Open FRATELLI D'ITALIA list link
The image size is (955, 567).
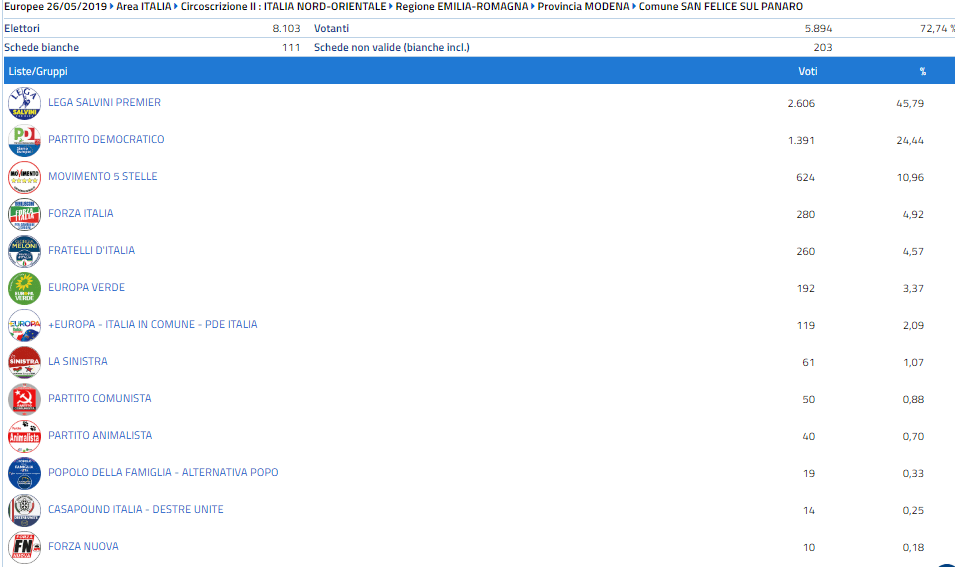tap(91, 250)
